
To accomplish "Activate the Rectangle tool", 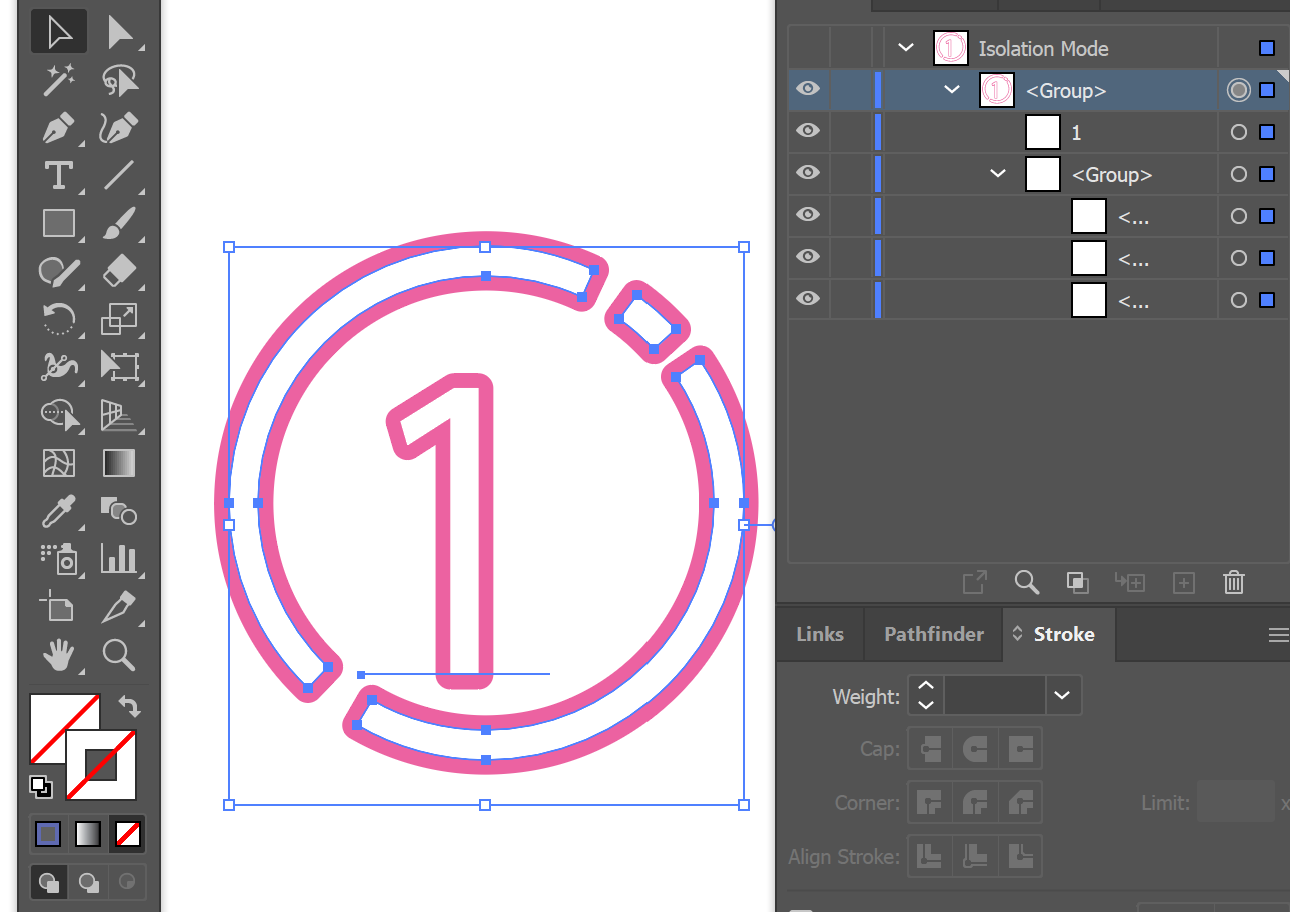I will pos(59,224).
